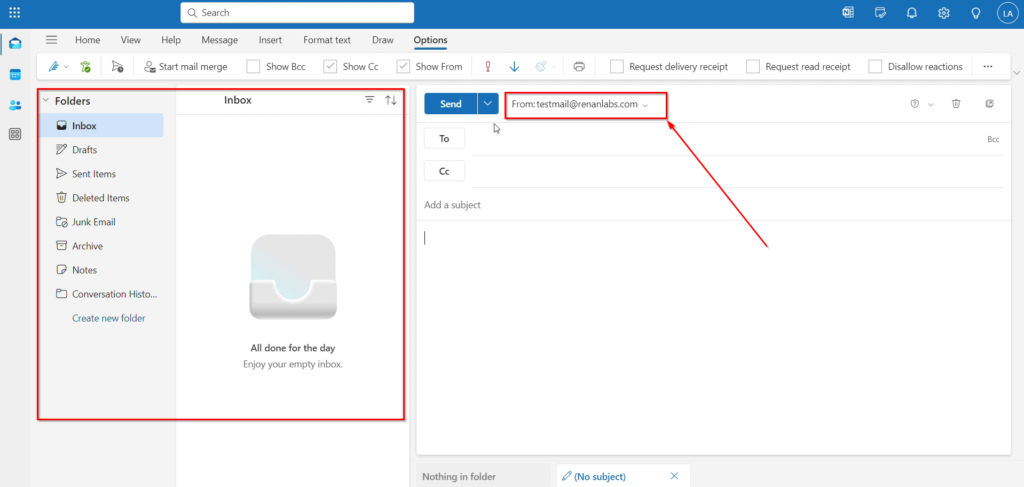Open the sensitivity dropdown chevron
This screenshot has height=487, width=1024.
pyautogui.click(x=931, y=104)
